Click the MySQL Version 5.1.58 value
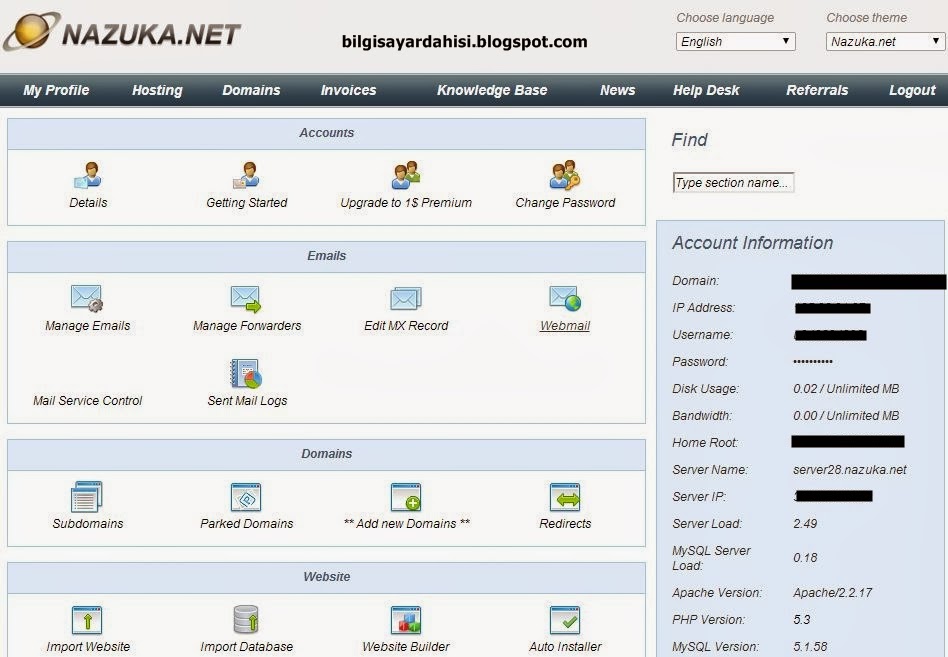 pyautogui.click(x=810, y=647)
